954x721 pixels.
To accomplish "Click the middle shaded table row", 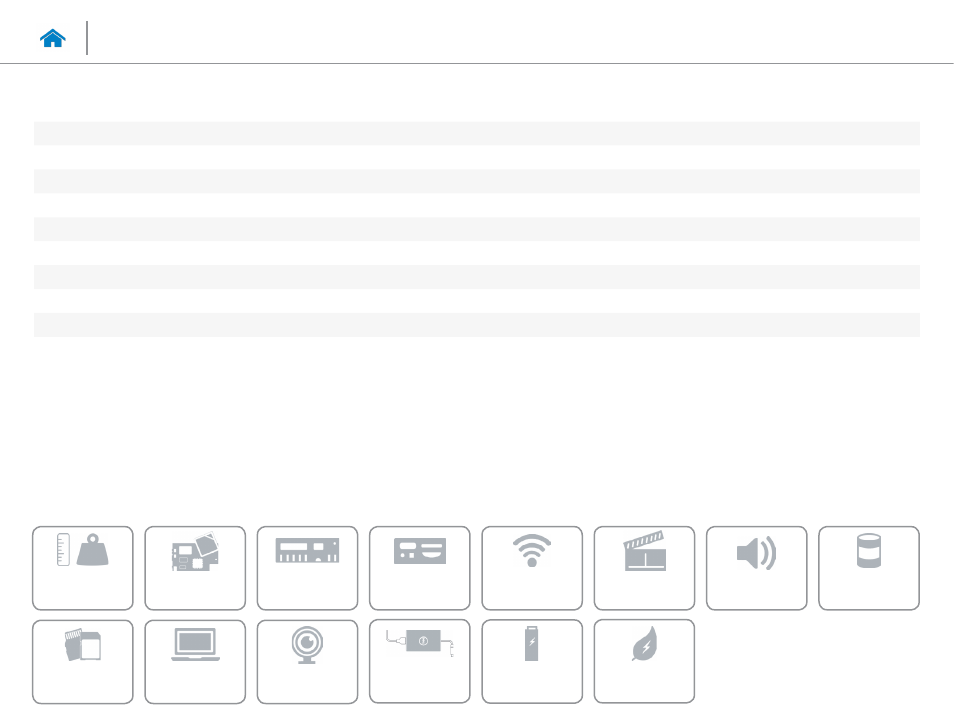I will pos(476,229).
